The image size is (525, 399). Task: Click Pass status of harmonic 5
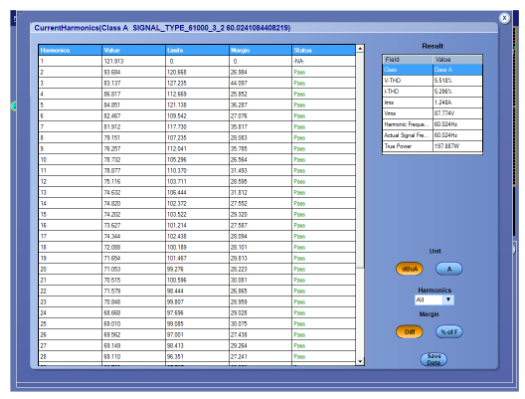coord(299,105)
